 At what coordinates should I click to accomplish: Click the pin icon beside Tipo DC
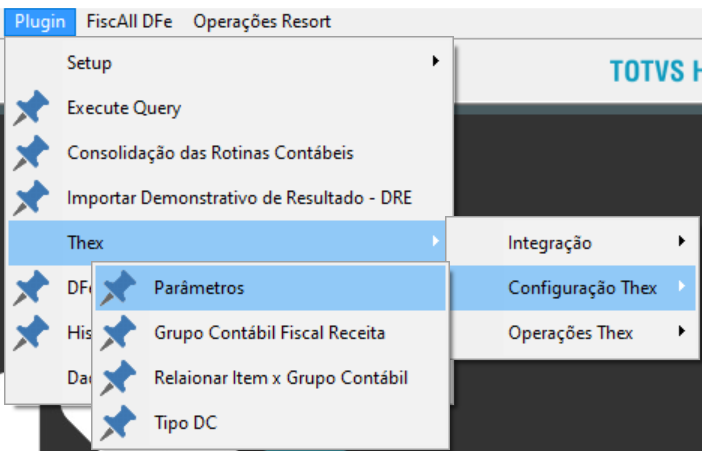118,423
